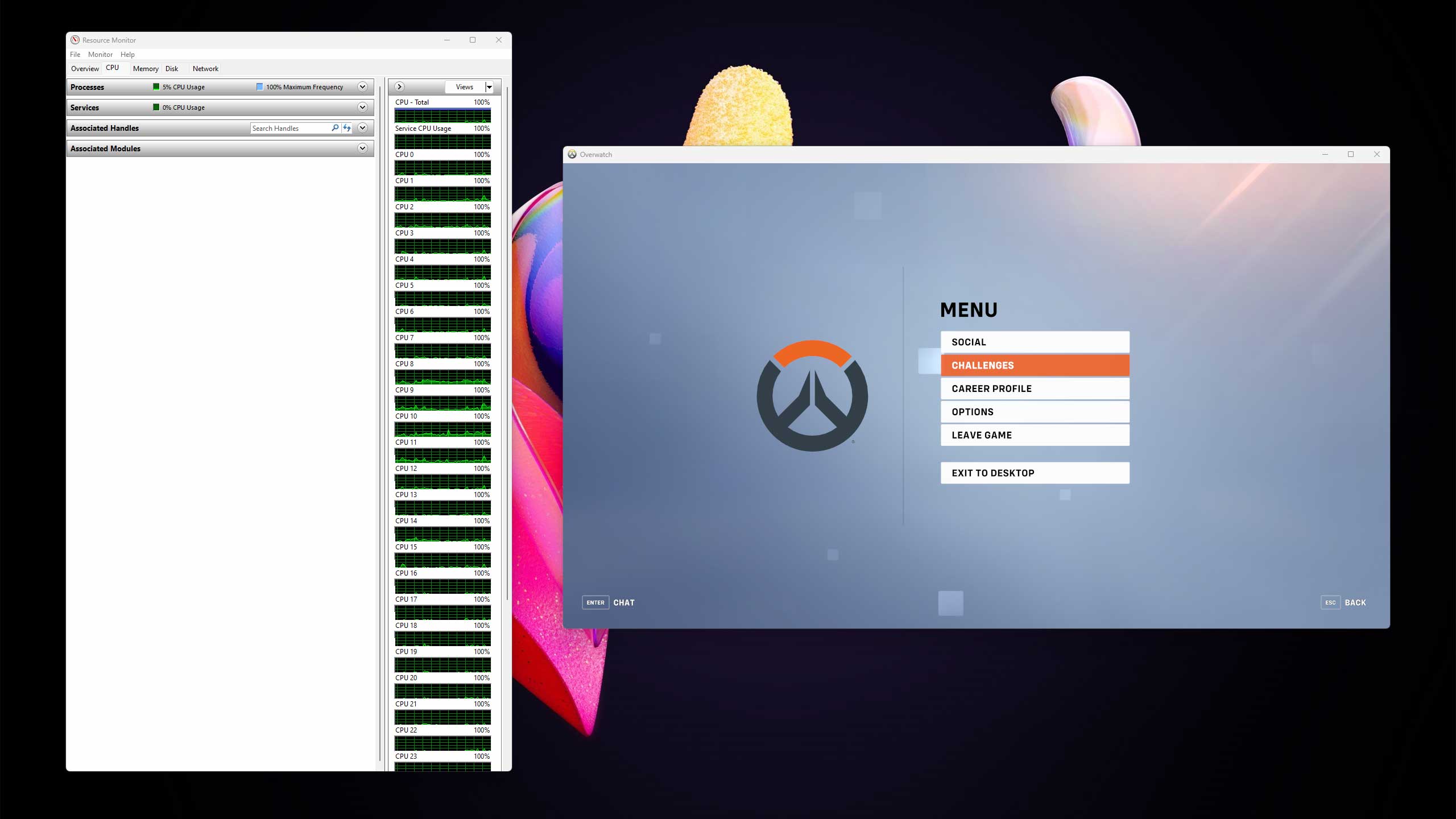This screenshot has width=1456, height=819.
Task: Click the Service CPU Usage graph
Action: coord(442,142)
